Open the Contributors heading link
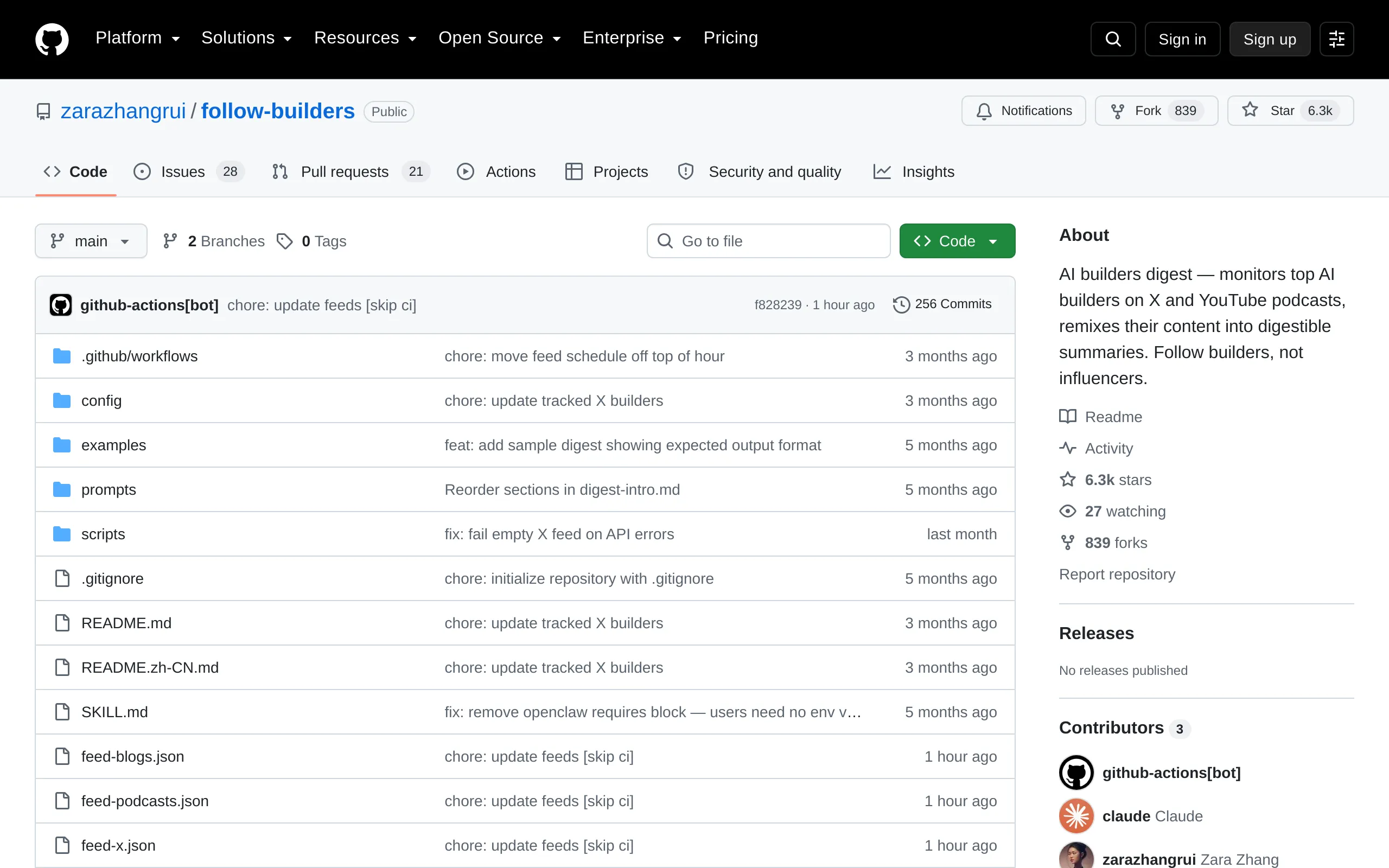The height and width of the screenshot is (868, 1389). tap(1111, 727)
